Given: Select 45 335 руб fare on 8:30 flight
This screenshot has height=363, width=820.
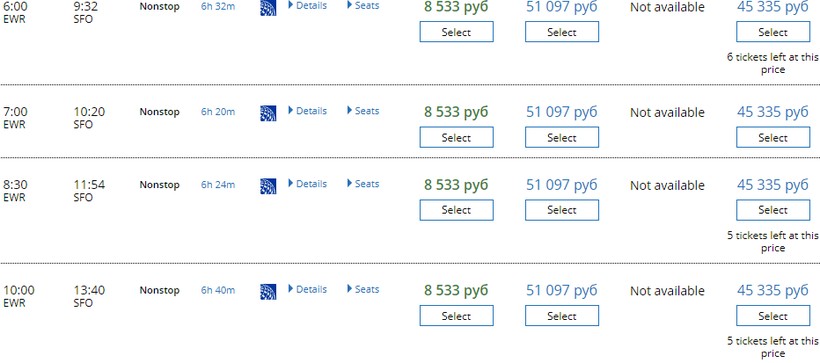Looking at the screenshot, I should [773, 210].
